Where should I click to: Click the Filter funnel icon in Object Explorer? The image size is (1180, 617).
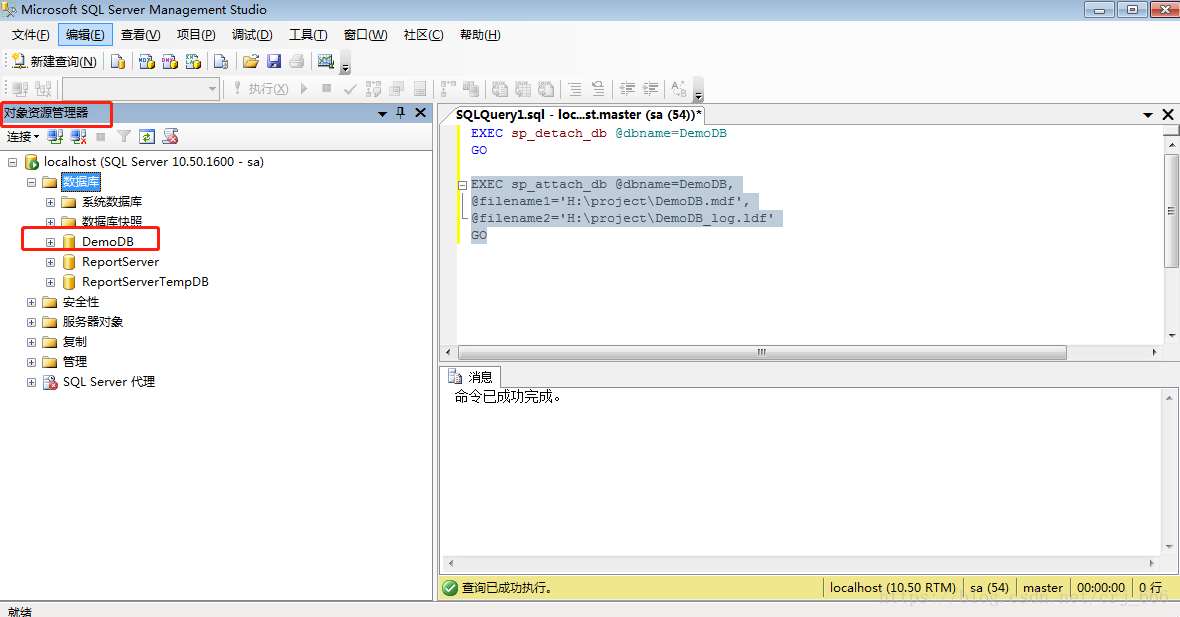(x=124, y=136)
